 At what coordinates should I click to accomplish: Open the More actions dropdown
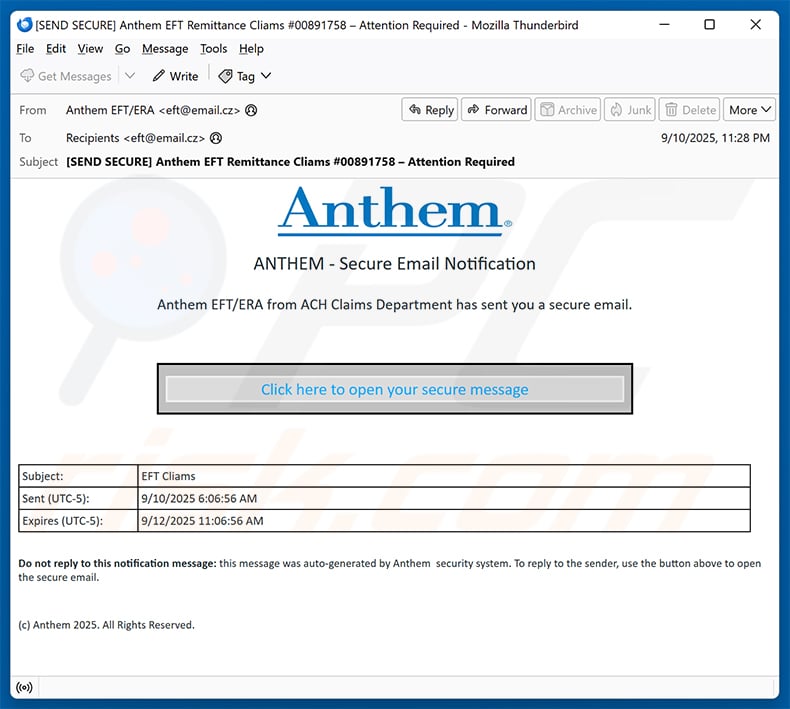point(750,110)
